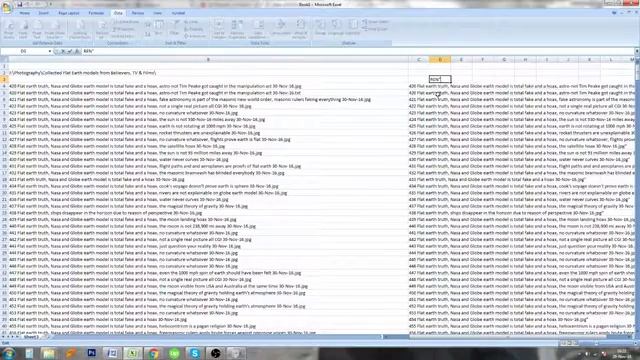
Task: Open the View tab
Action: click(x=158, y=13)
